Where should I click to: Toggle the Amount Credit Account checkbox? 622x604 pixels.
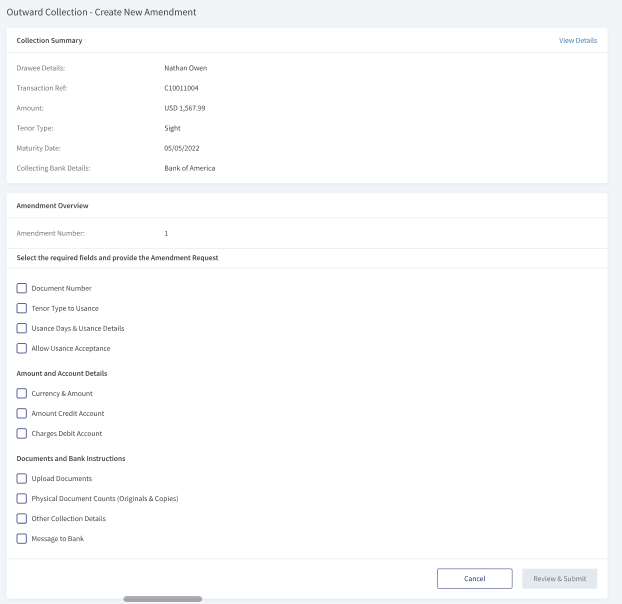tap(22, 413)
